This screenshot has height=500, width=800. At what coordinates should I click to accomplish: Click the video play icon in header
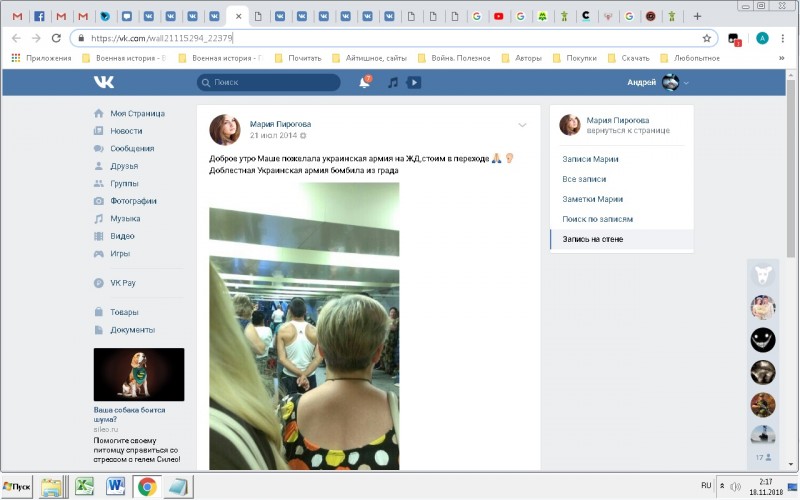(414, 82)
